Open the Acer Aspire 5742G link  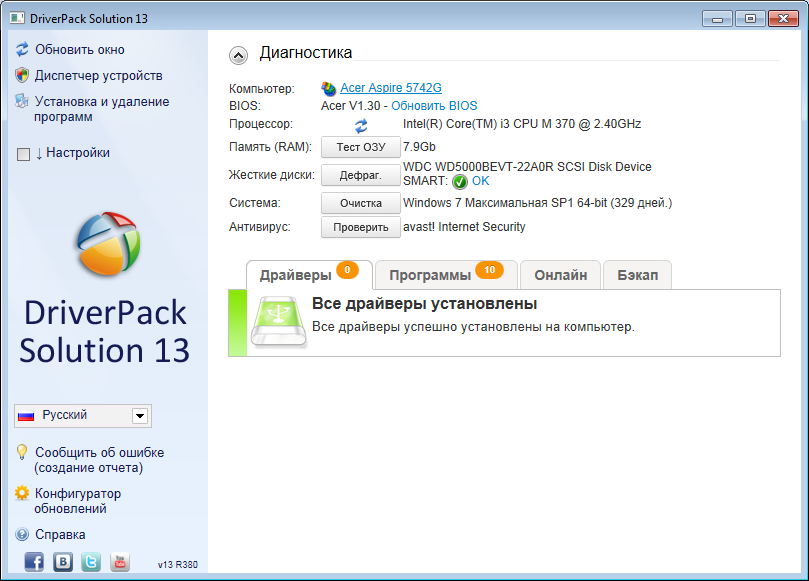pos(391,88)
